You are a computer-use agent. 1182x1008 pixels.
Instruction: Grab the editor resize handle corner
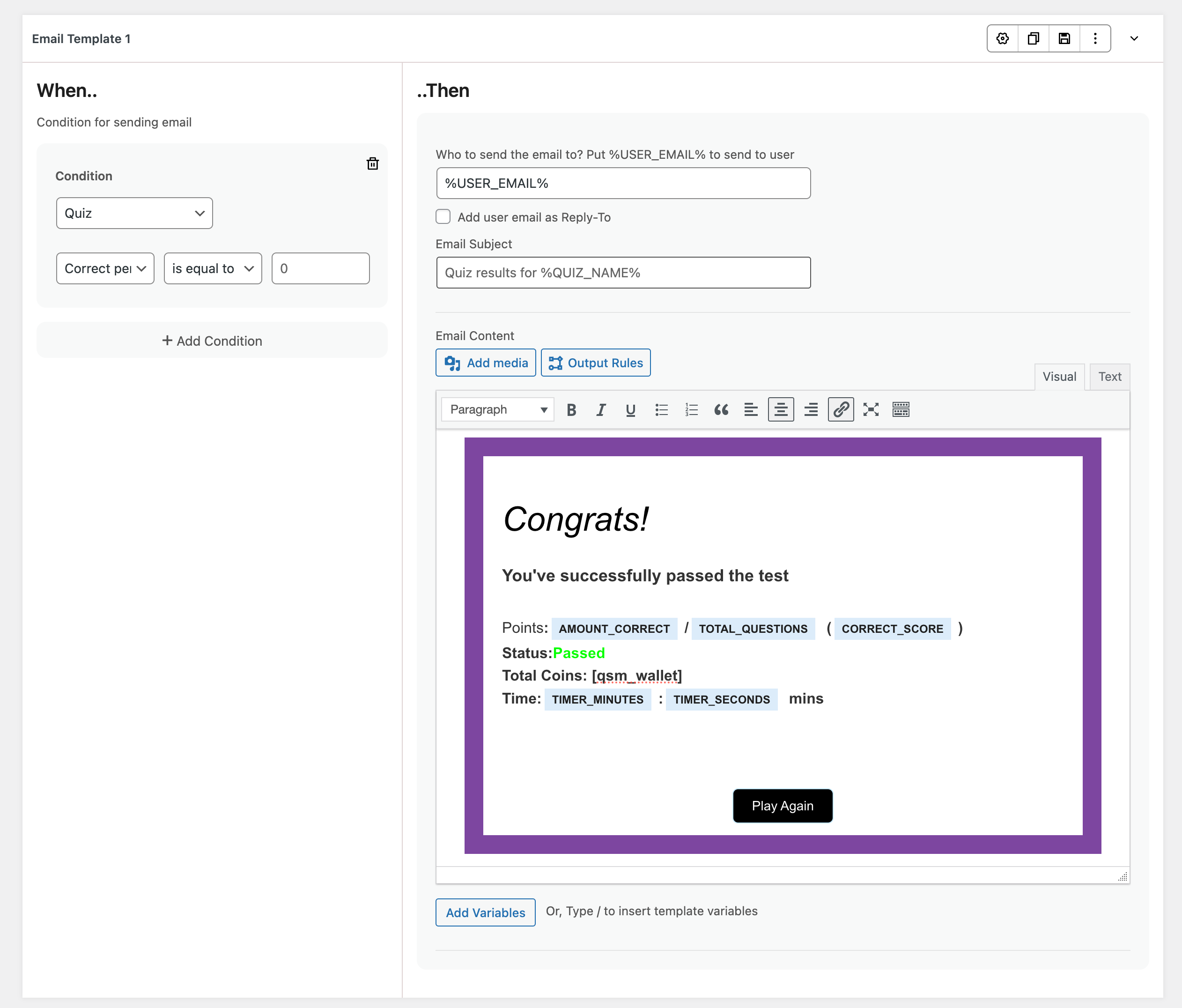(x=1122, y=876)
